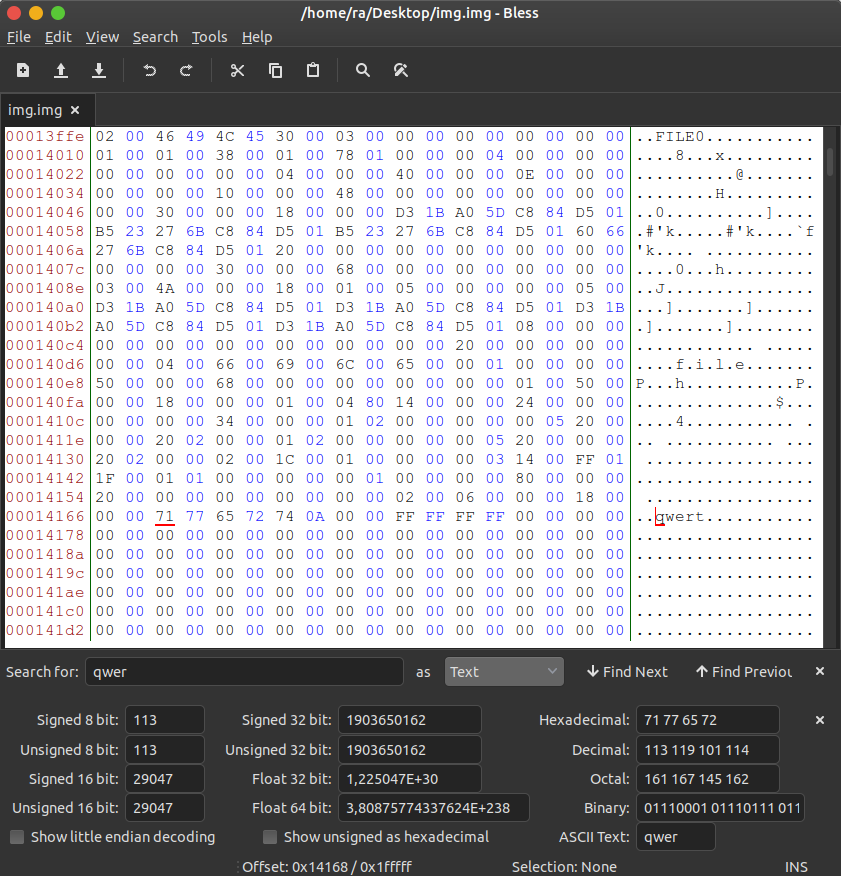Create a new file with toolbar icon

coord(23,70)
